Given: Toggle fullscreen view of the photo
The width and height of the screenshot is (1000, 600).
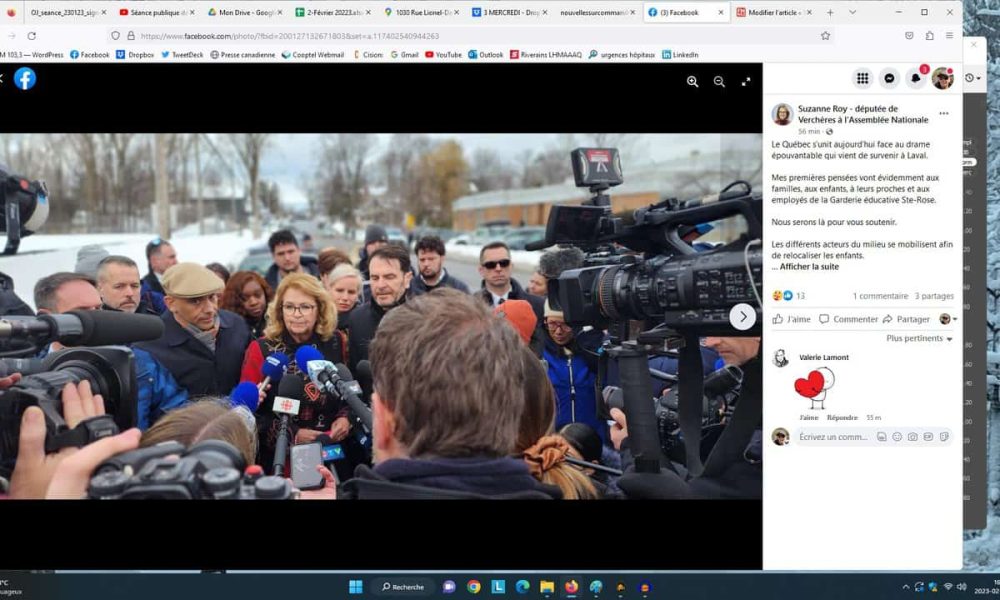Looking at the screenshot, I should coord(745,82).
